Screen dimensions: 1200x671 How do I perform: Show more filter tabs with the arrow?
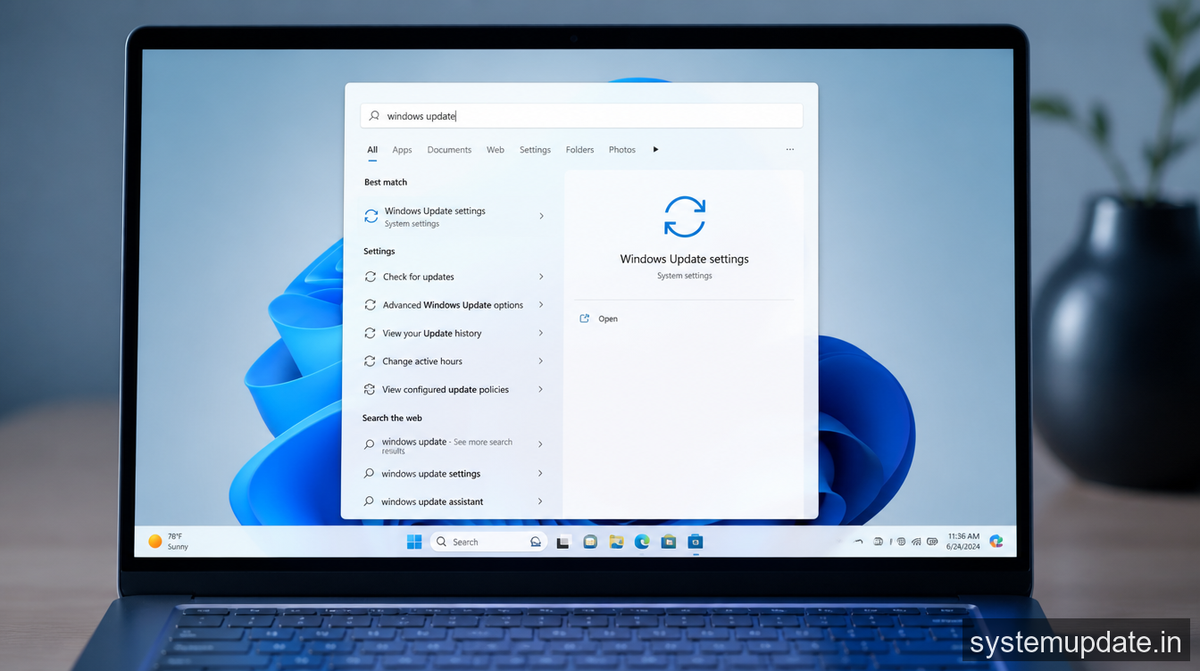656,150
